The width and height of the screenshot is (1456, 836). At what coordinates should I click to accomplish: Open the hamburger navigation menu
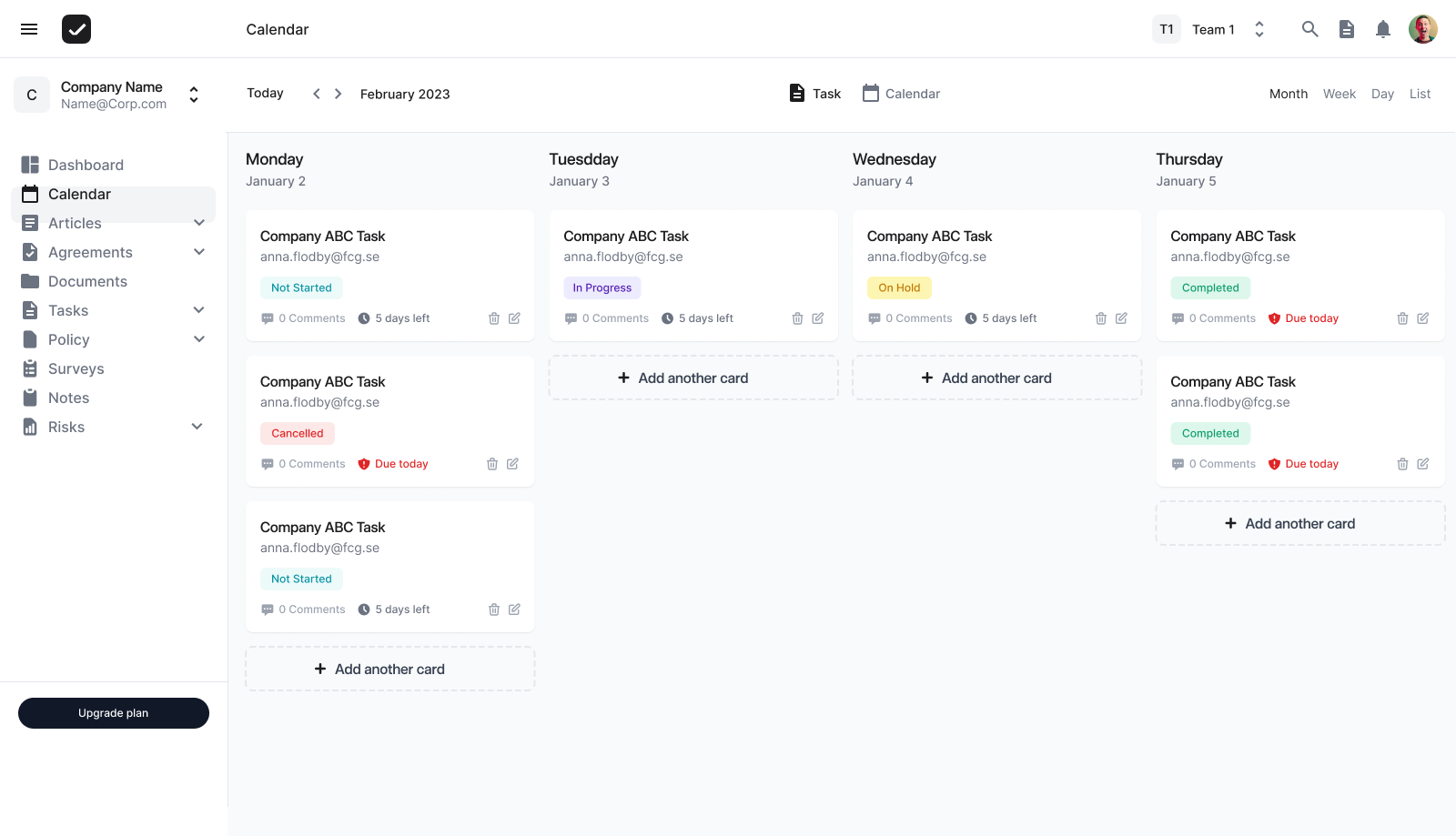tap(28, 28)
